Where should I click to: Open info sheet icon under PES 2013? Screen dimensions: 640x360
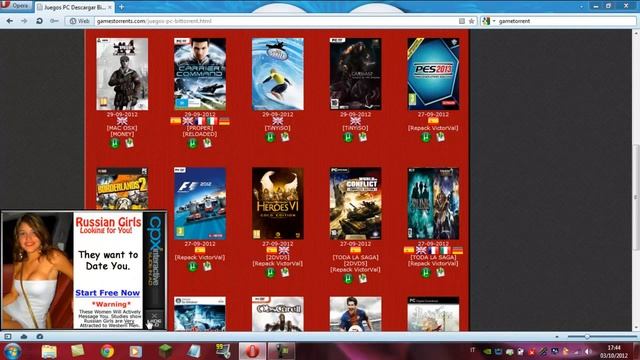click(440, 137)
